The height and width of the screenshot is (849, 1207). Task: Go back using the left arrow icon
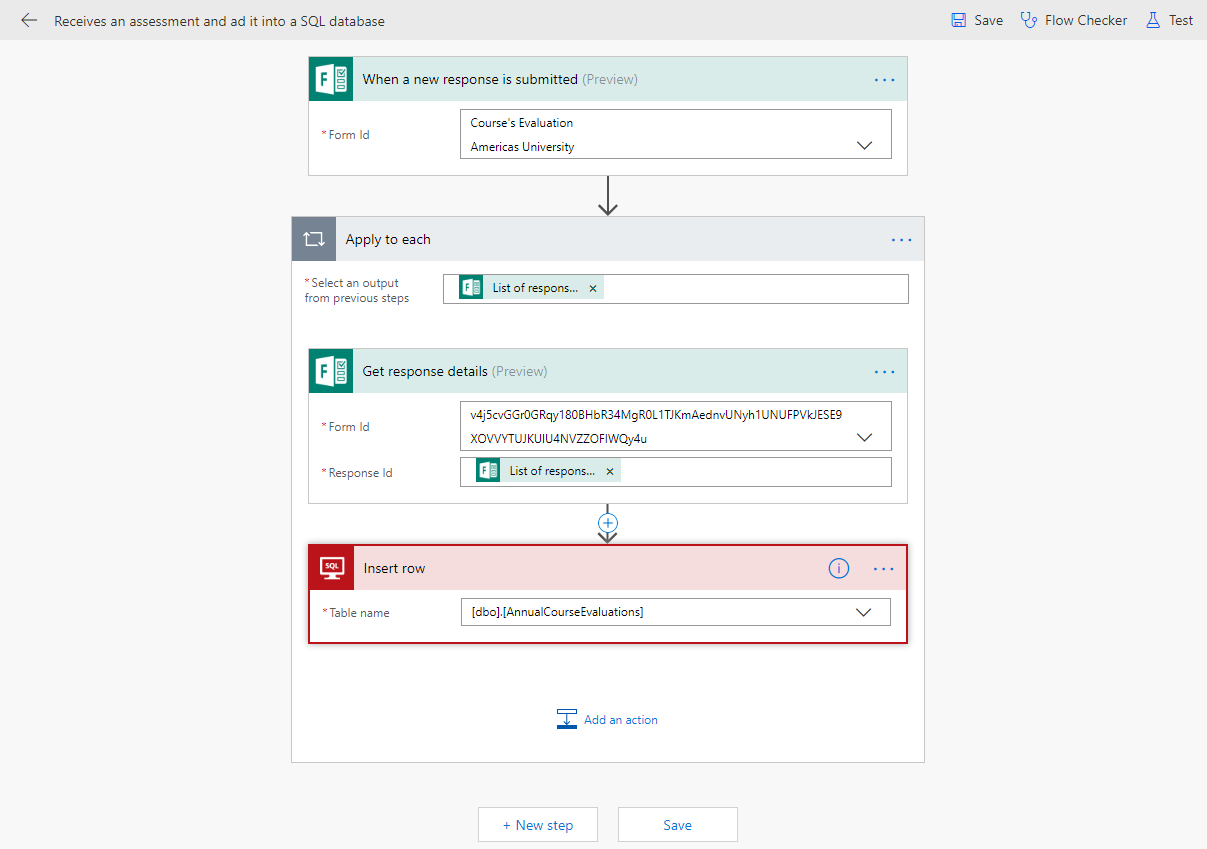click(29, 20)
